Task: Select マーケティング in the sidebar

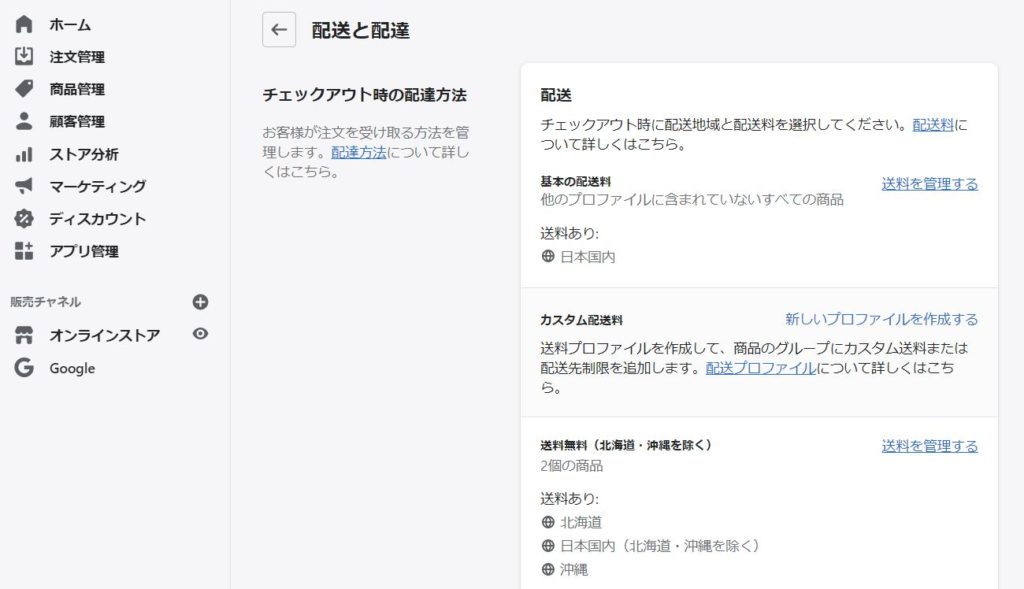Action: 97,186
